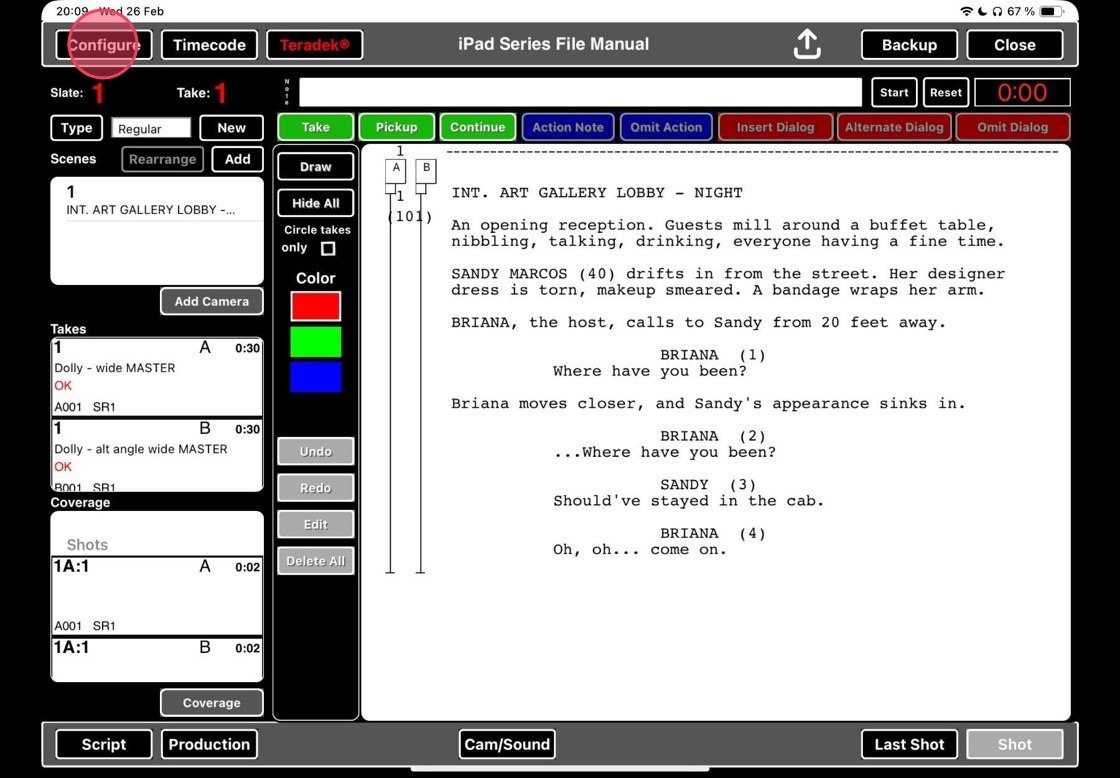Screen dimensions: 1120x778
Task: Select camera A tramline marker box
Action: (396, 171)
